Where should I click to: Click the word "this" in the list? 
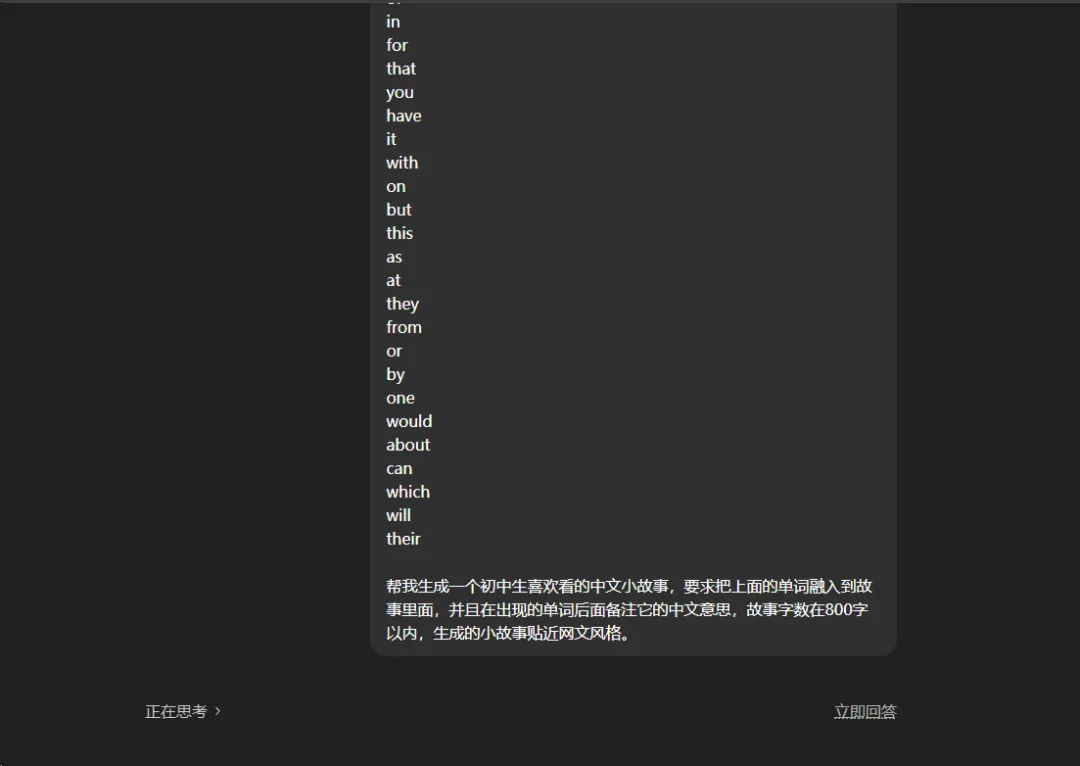point(399,233)
